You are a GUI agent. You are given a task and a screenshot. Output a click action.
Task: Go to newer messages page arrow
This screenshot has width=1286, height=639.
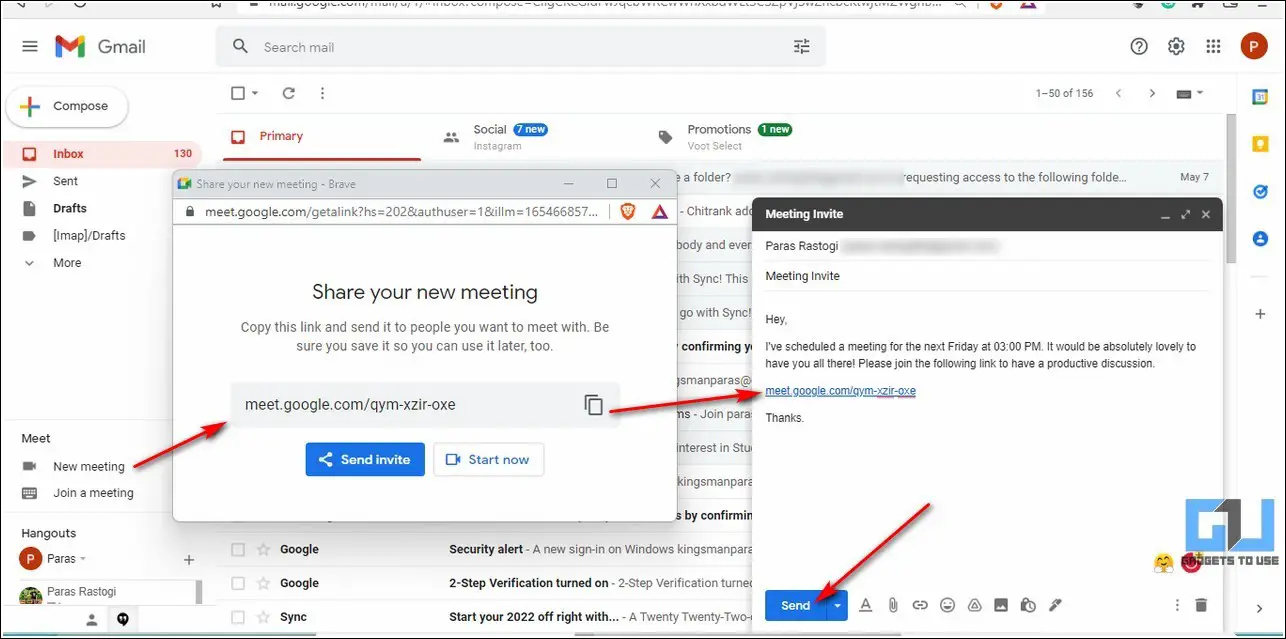pyautogui.click(x=1119, y=93)
